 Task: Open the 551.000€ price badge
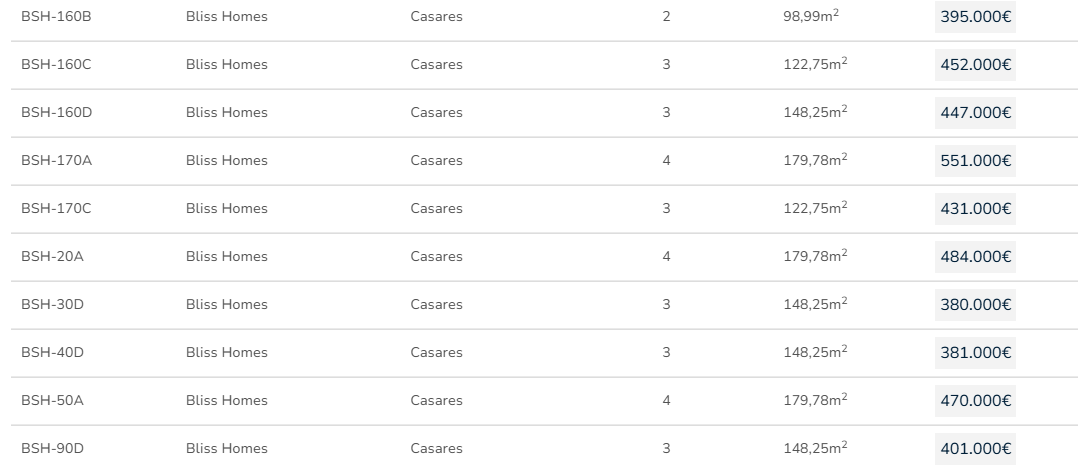[975, 161]
